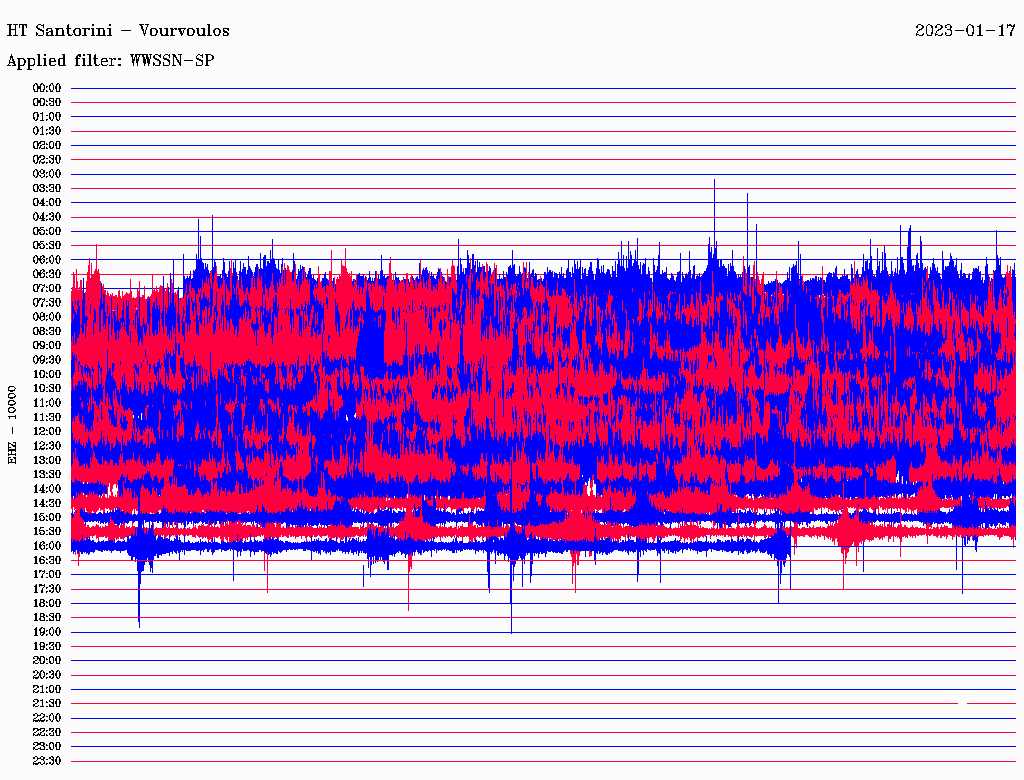Select the 12:00 time label
The height and width of the screenshot is (780, 1024).
coord(47,431)
